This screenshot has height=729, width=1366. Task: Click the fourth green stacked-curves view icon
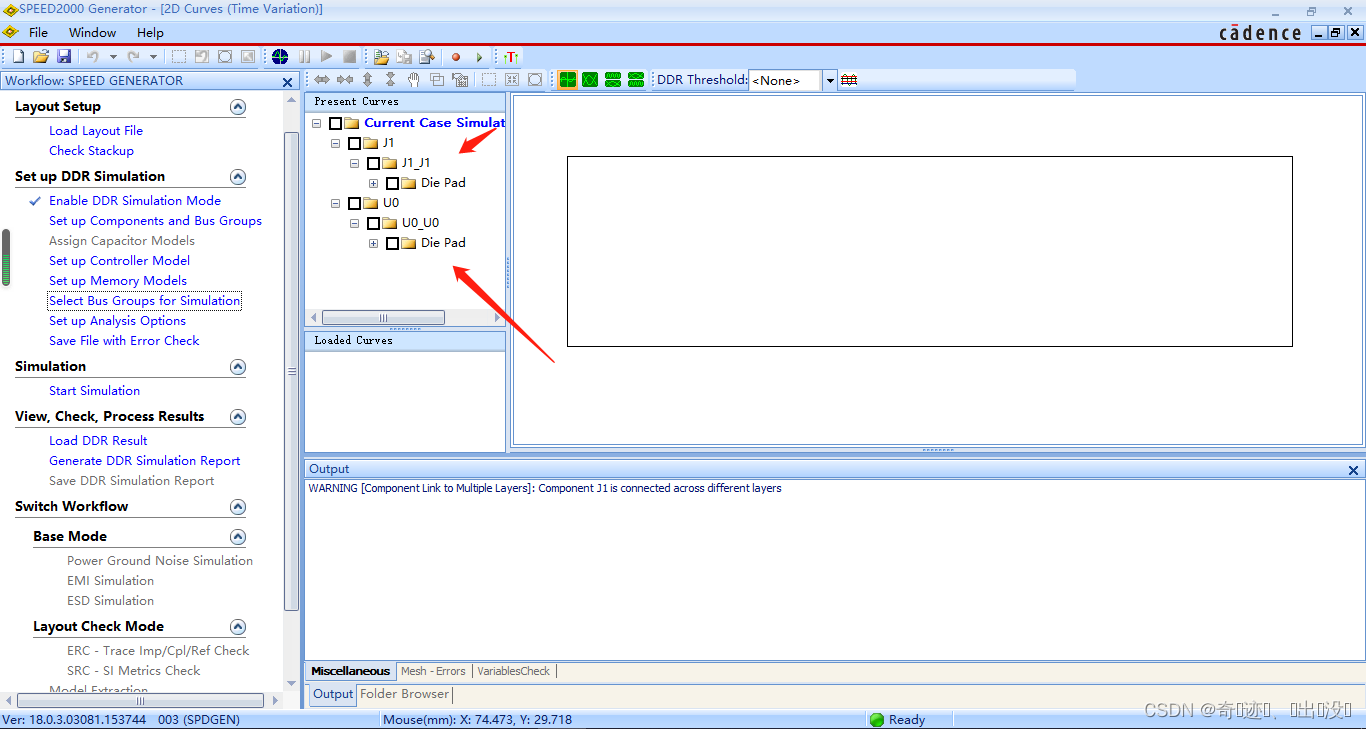636,80
